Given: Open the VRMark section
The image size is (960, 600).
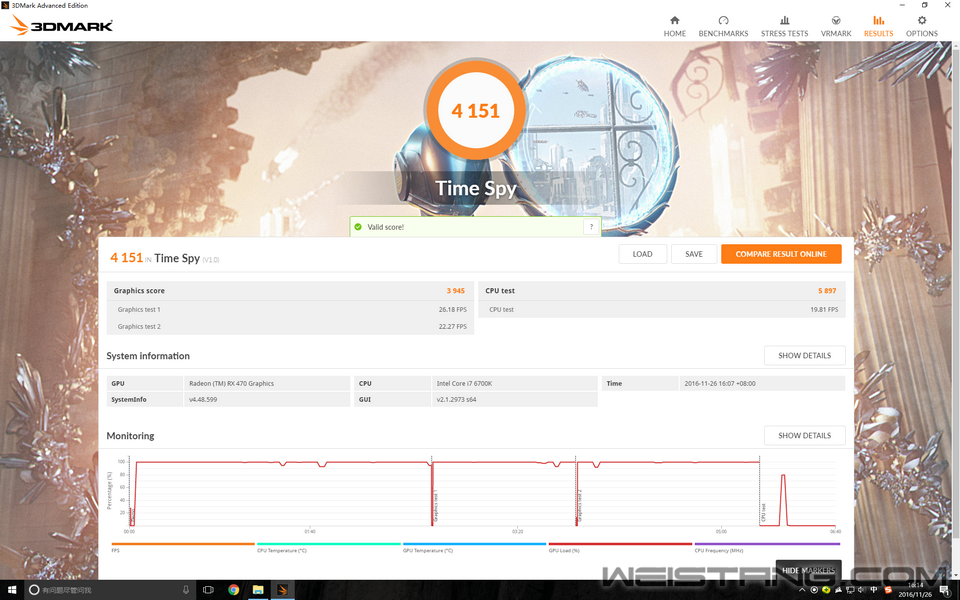Looking at the screenshot, I should (835, 26).
